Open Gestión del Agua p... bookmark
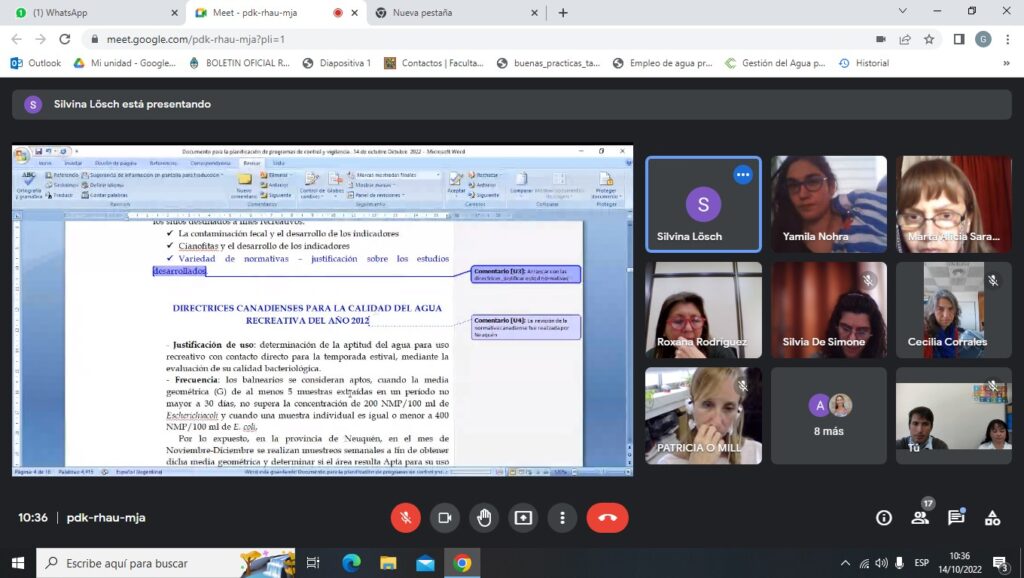 pyautogui.click(x=775, y=63)
